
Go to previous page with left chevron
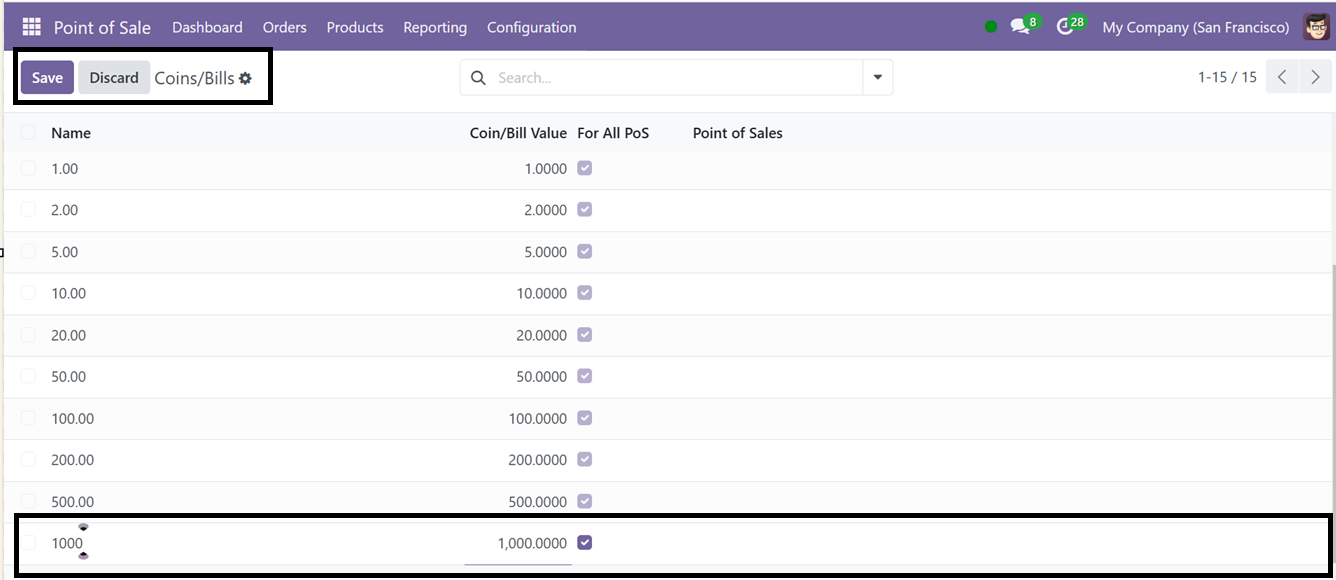tap(1282, 77)
